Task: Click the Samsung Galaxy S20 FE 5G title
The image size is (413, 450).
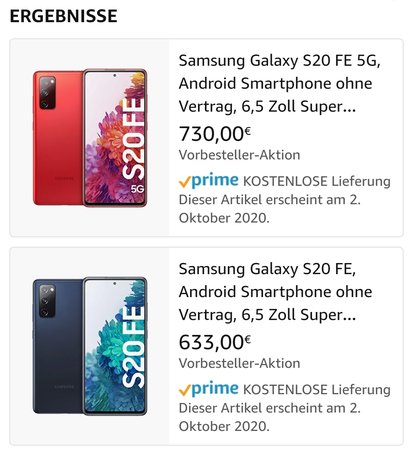Action: coord(279,83)
